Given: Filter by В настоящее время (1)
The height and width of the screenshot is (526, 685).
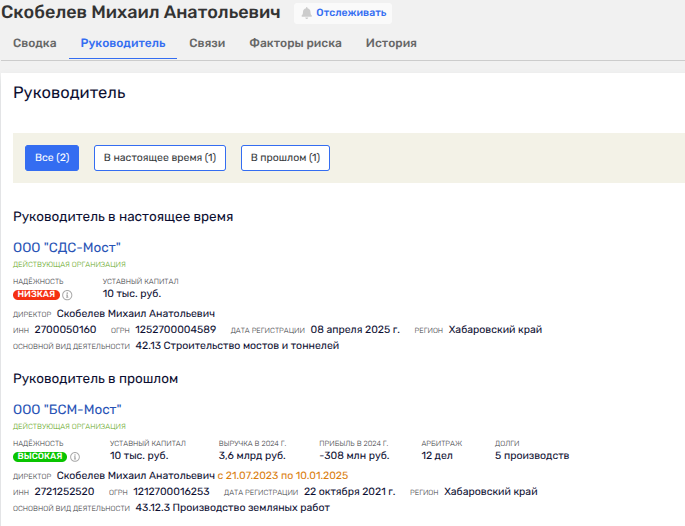Looking at the screenshot, I should 160,158.
